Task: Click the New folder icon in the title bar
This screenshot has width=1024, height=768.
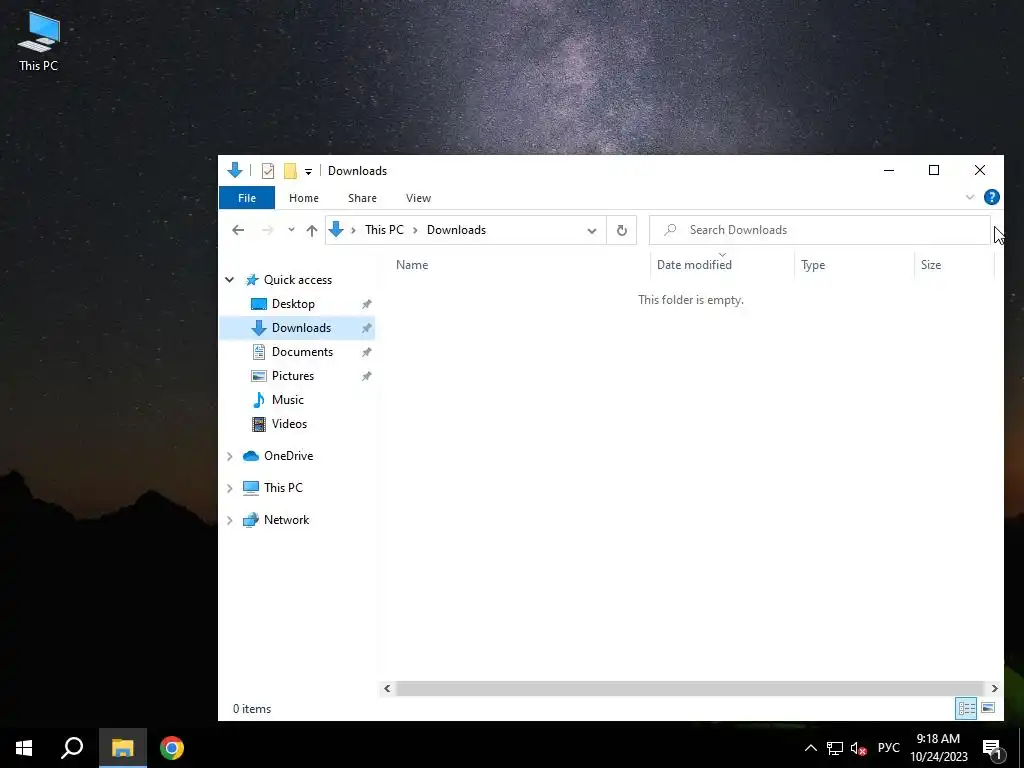Action: [x=290, y=171]
